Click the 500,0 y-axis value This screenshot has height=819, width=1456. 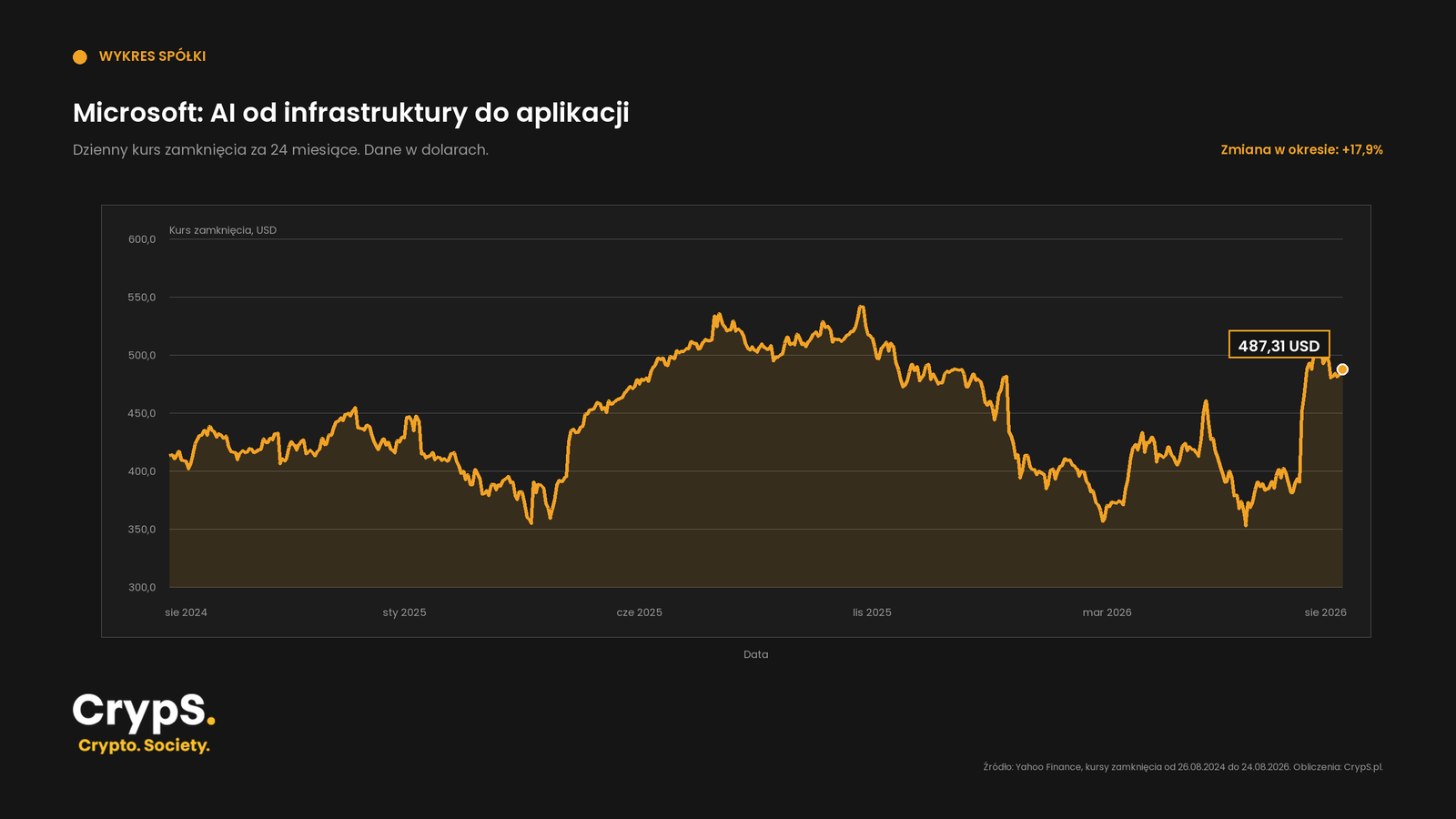point(142,356)
